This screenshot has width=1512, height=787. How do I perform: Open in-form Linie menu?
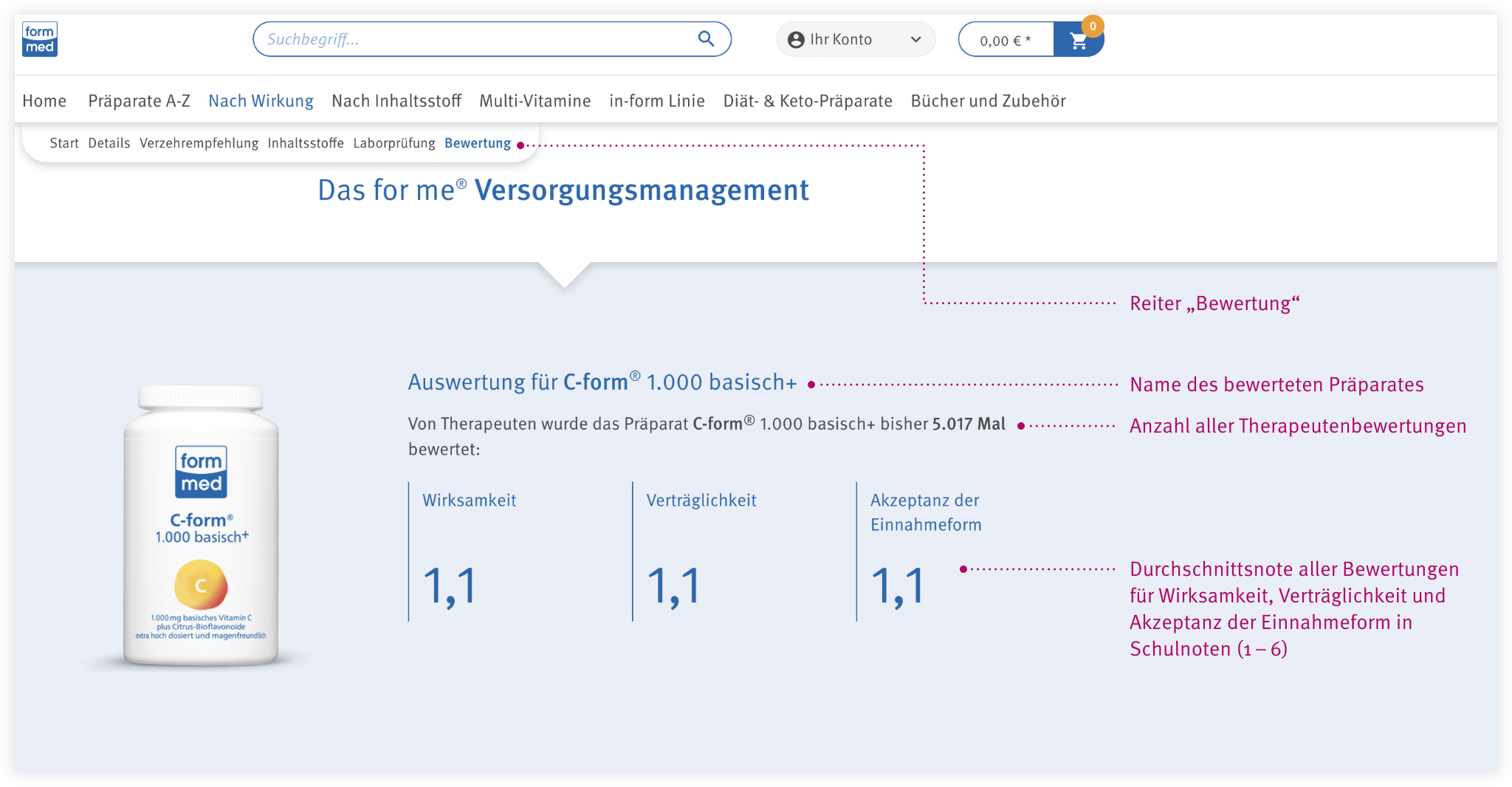click(657, 101)
